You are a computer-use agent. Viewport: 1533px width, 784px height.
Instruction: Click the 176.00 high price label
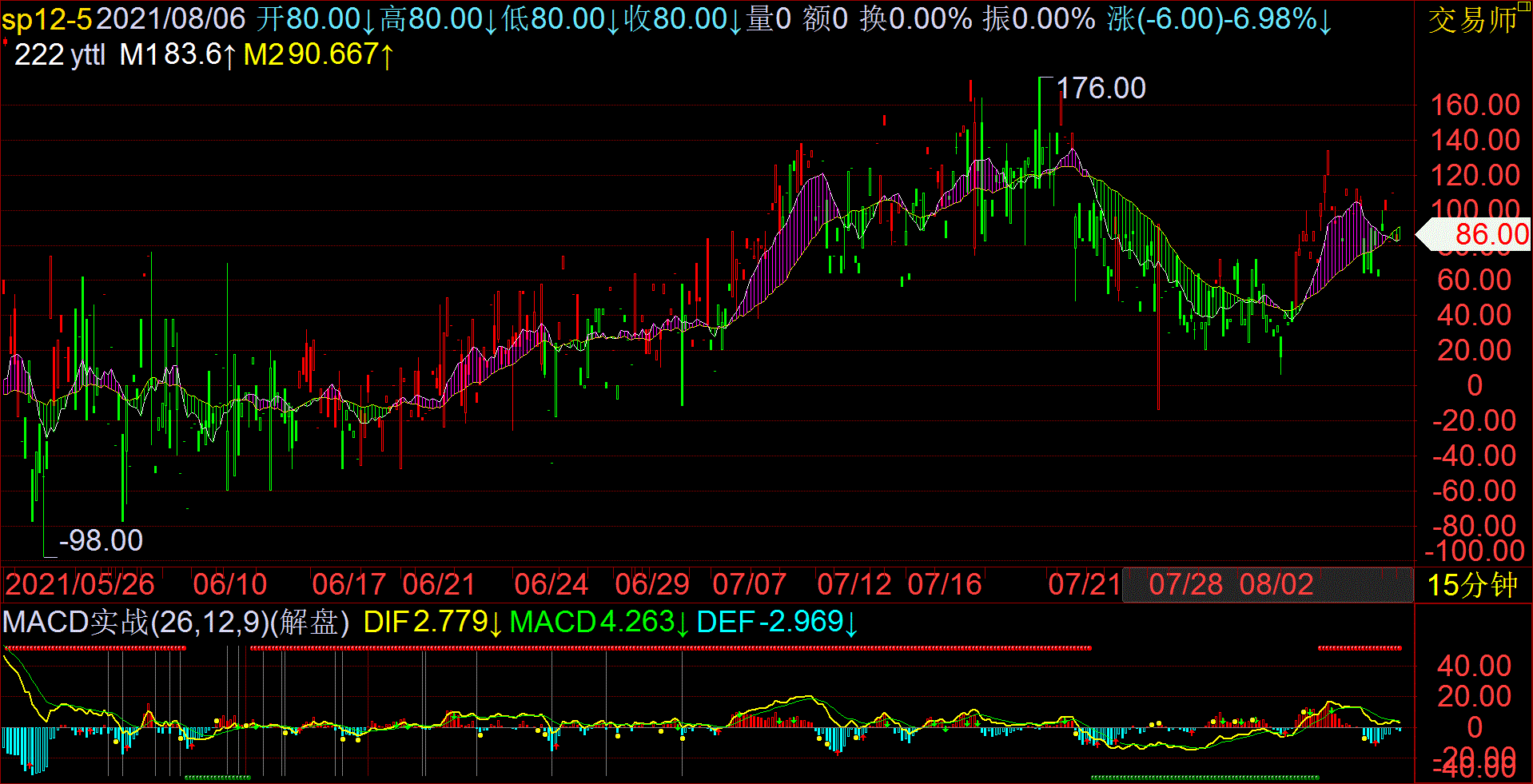coord(1101,88)
